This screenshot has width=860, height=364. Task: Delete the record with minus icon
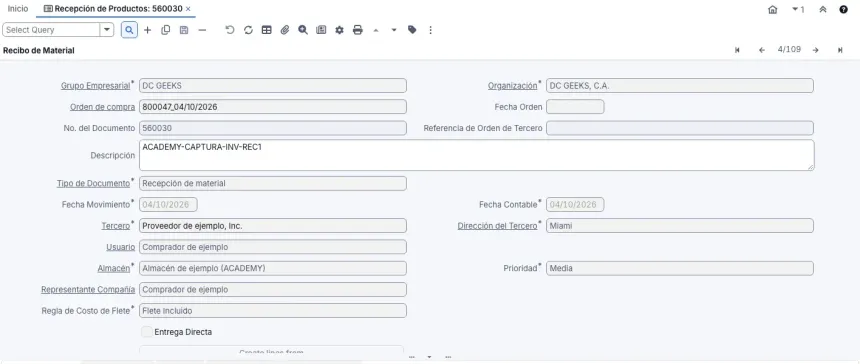[x=202, y=30]
